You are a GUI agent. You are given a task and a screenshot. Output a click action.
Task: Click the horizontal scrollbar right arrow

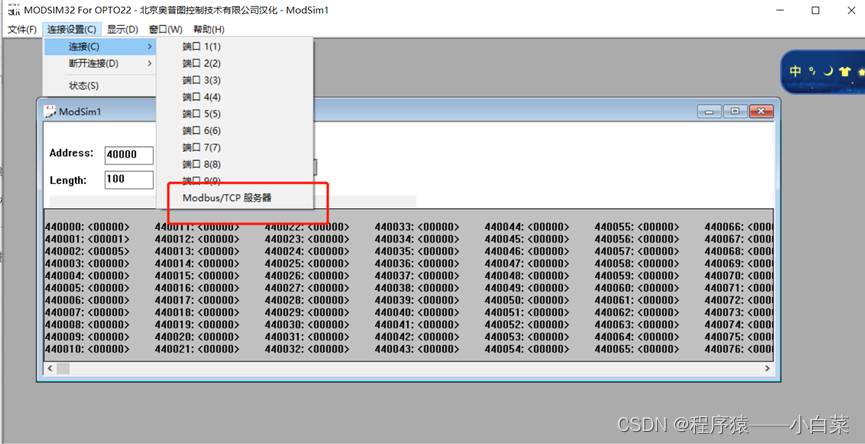(x=767, y=368)
